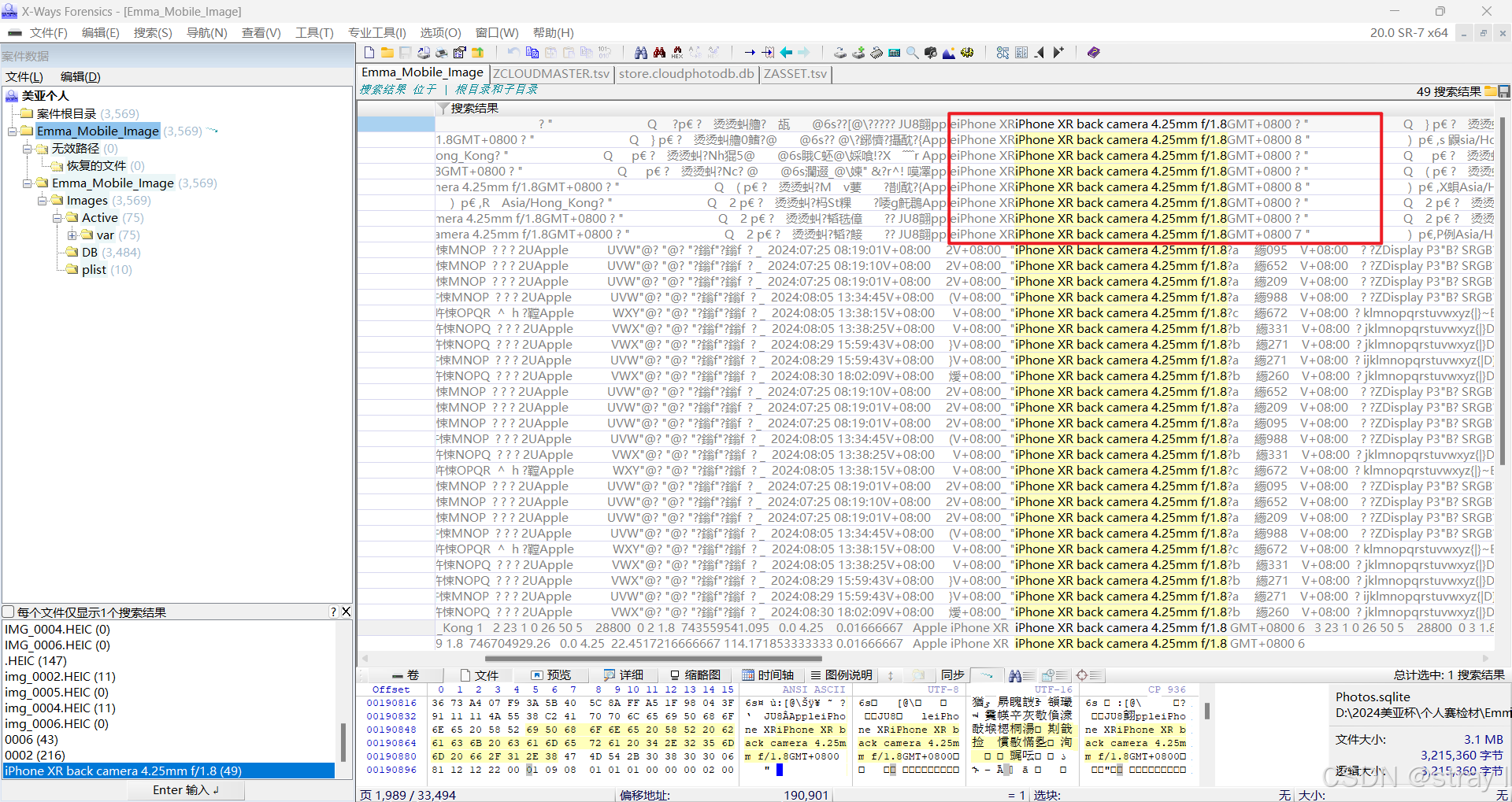Open the Specialist Tools menu

tap(377, 33)
